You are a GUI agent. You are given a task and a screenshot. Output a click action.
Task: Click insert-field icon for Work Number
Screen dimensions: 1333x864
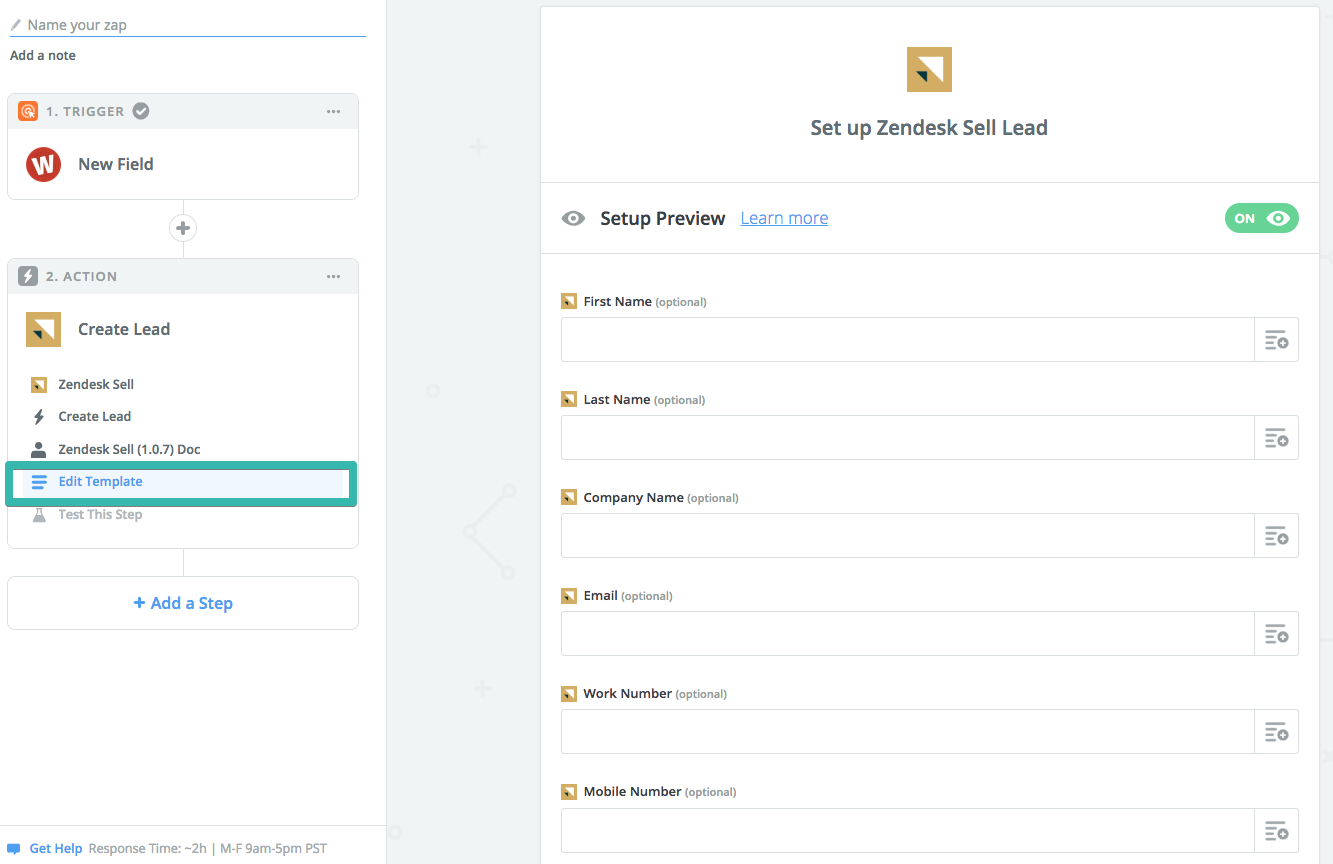[1276, 732]
